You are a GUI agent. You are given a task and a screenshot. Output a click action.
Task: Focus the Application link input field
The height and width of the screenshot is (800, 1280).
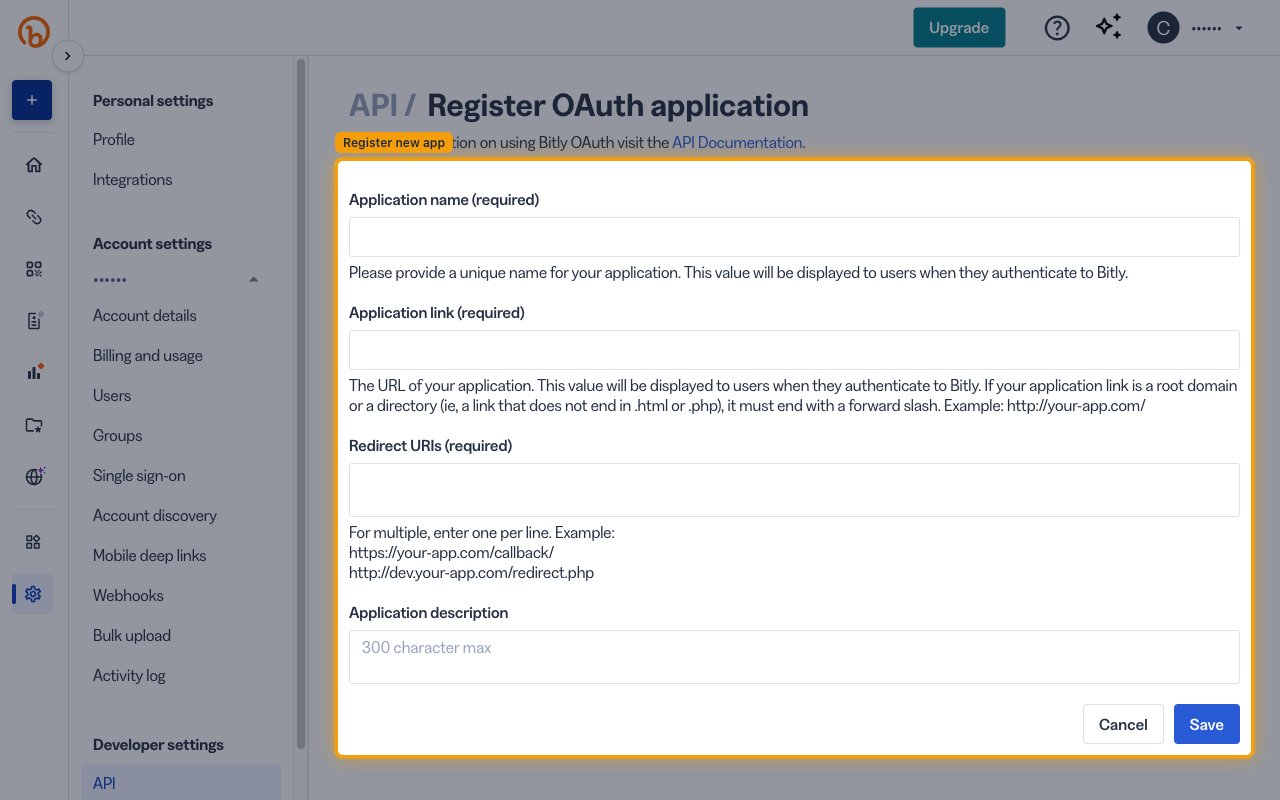(x=794, y=350)
